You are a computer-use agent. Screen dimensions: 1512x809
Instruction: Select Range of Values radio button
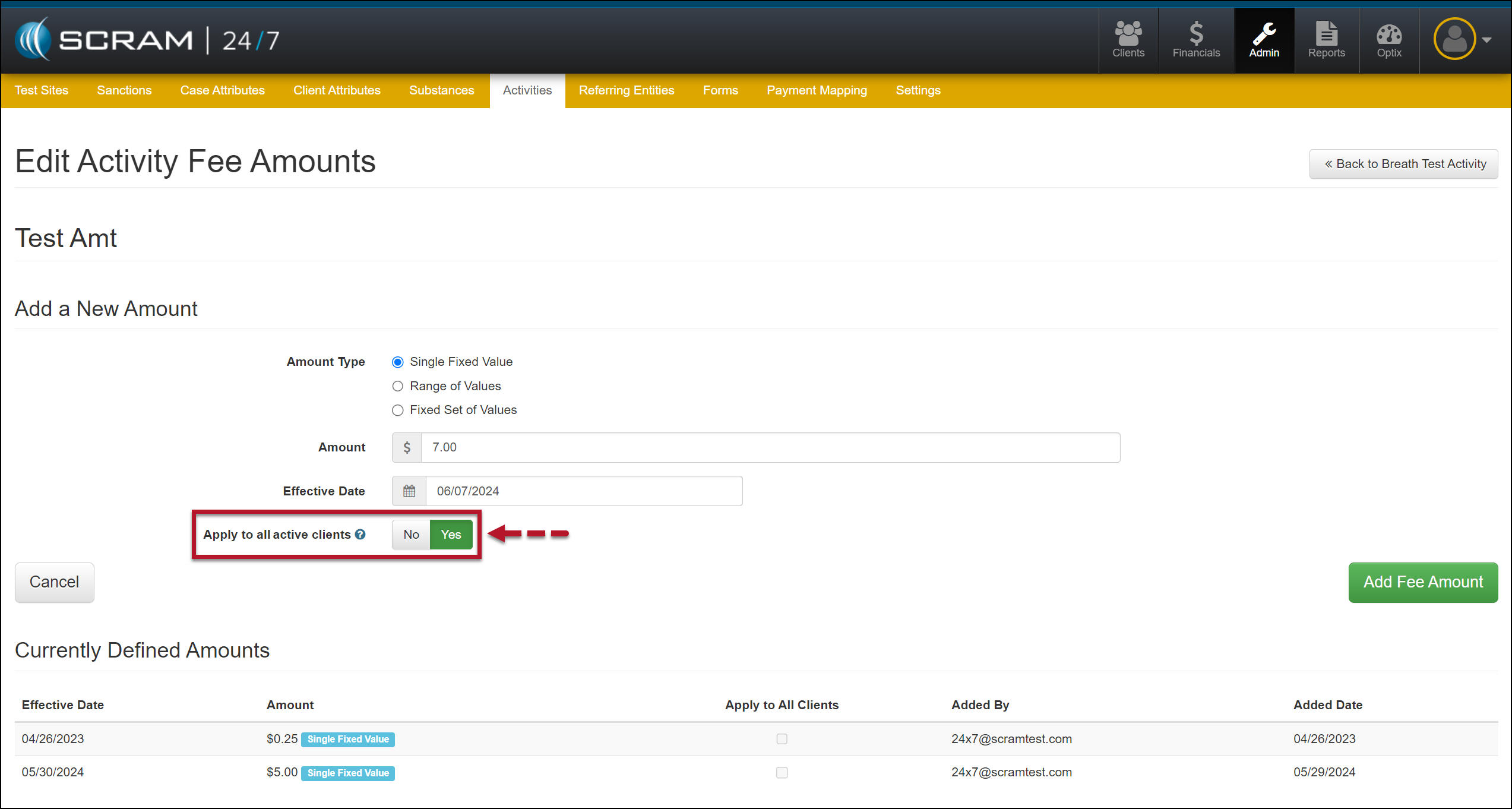click(x=398, y=387)
